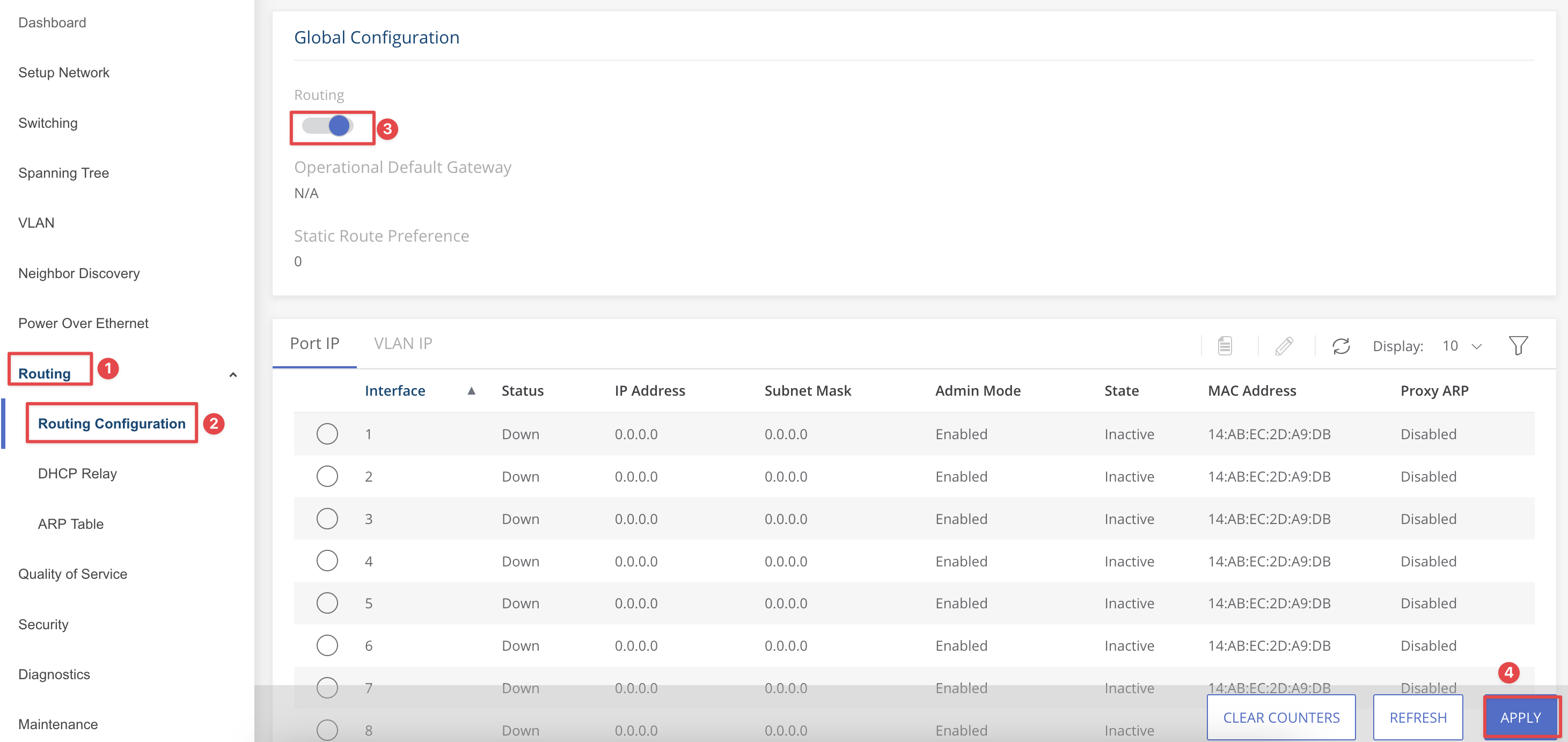The height and width of the screenshot is (742, 1568).
Task: Click the details document icon in table toolbar
Action: [x=1225, y=345]
